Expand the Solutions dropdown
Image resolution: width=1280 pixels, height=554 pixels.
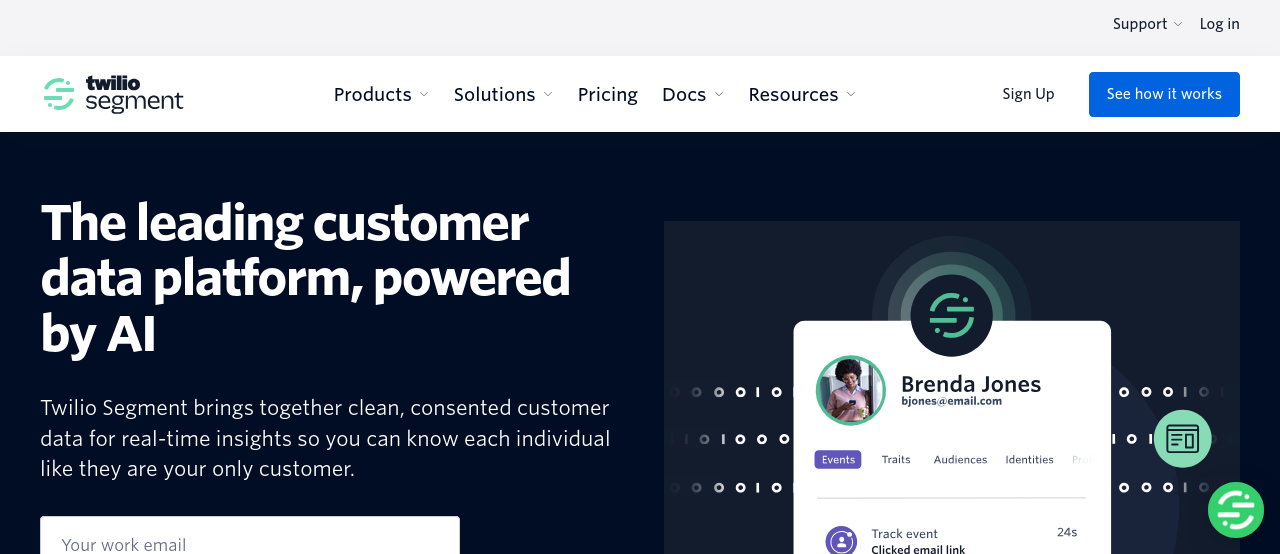pyautogui.click(x=503, y=94)
